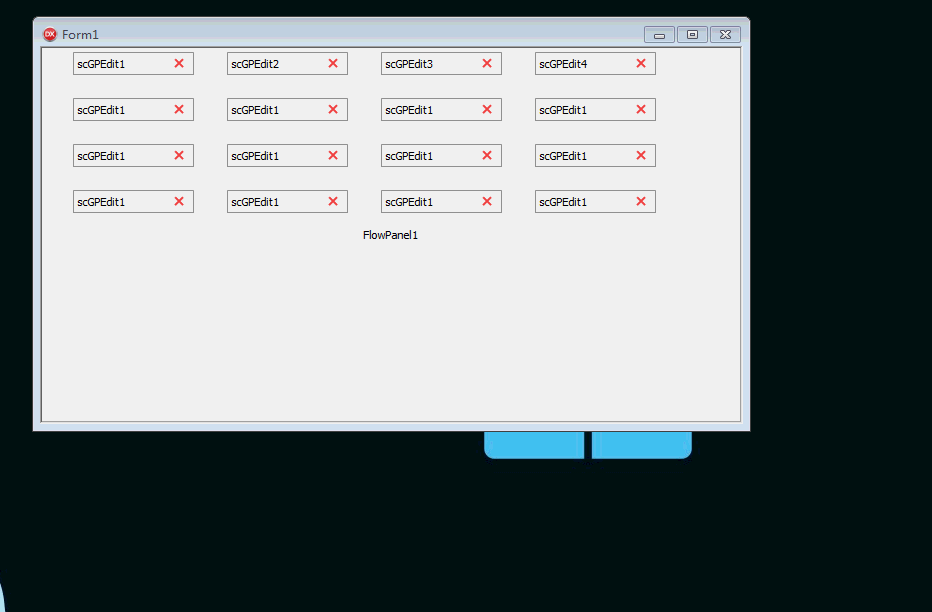The image size is (932, 612).
Task: Minimize the Form1 window
Action: point(659,35)
